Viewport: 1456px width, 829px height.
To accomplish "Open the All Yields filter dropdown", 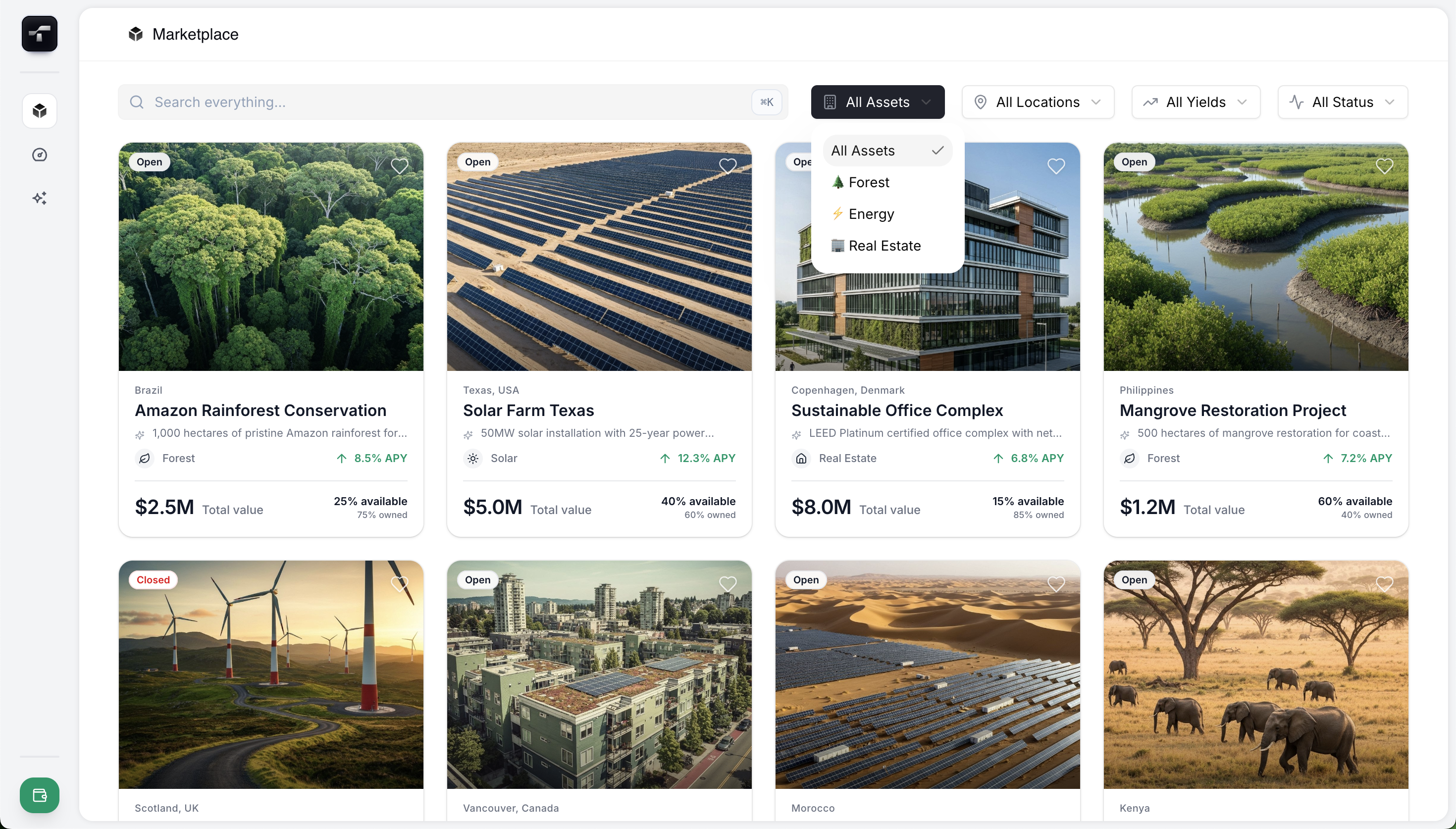I will click(x=1196, y=102).
